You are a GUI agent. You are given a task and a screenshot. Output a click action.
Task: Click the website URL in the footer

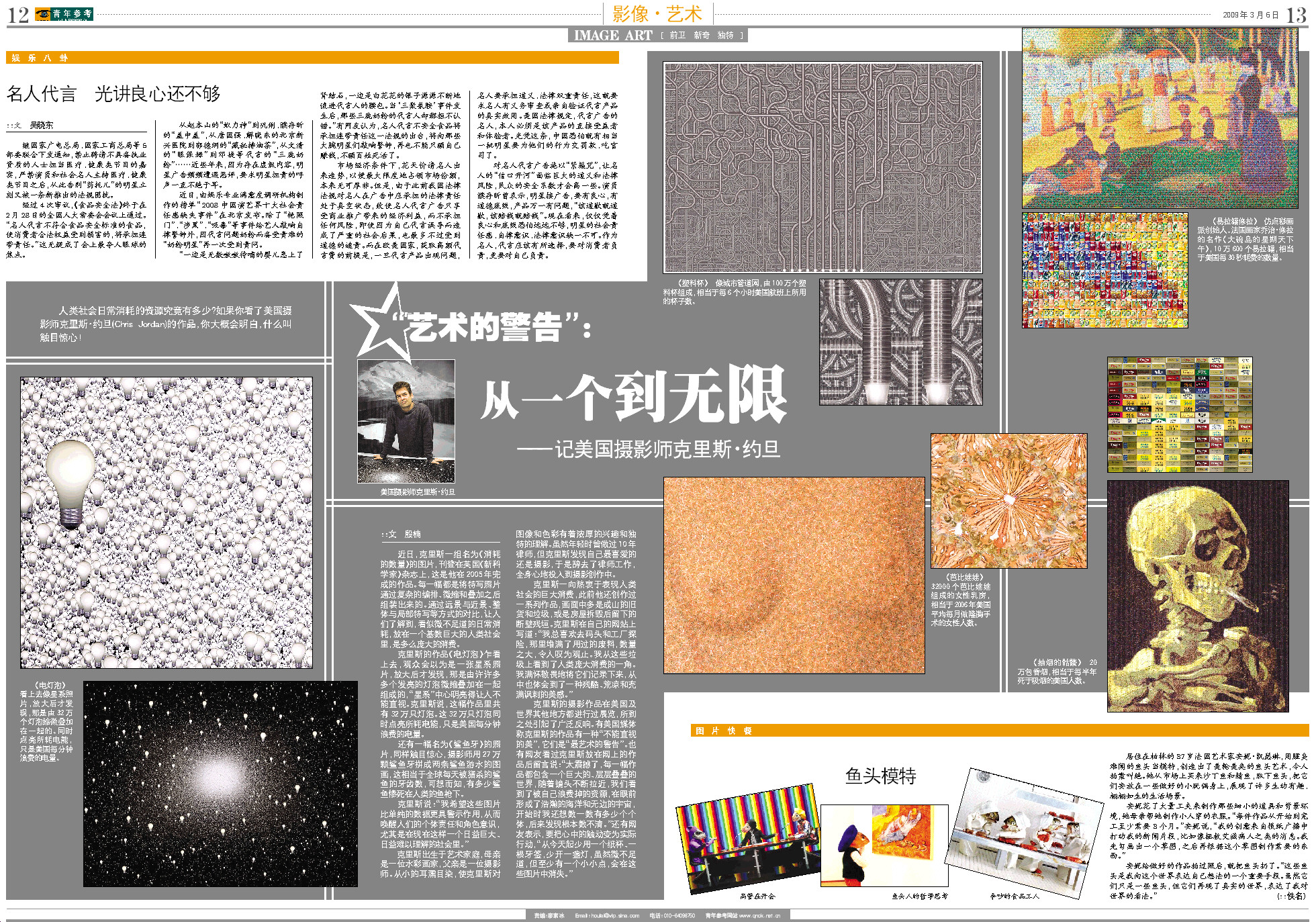759,915
